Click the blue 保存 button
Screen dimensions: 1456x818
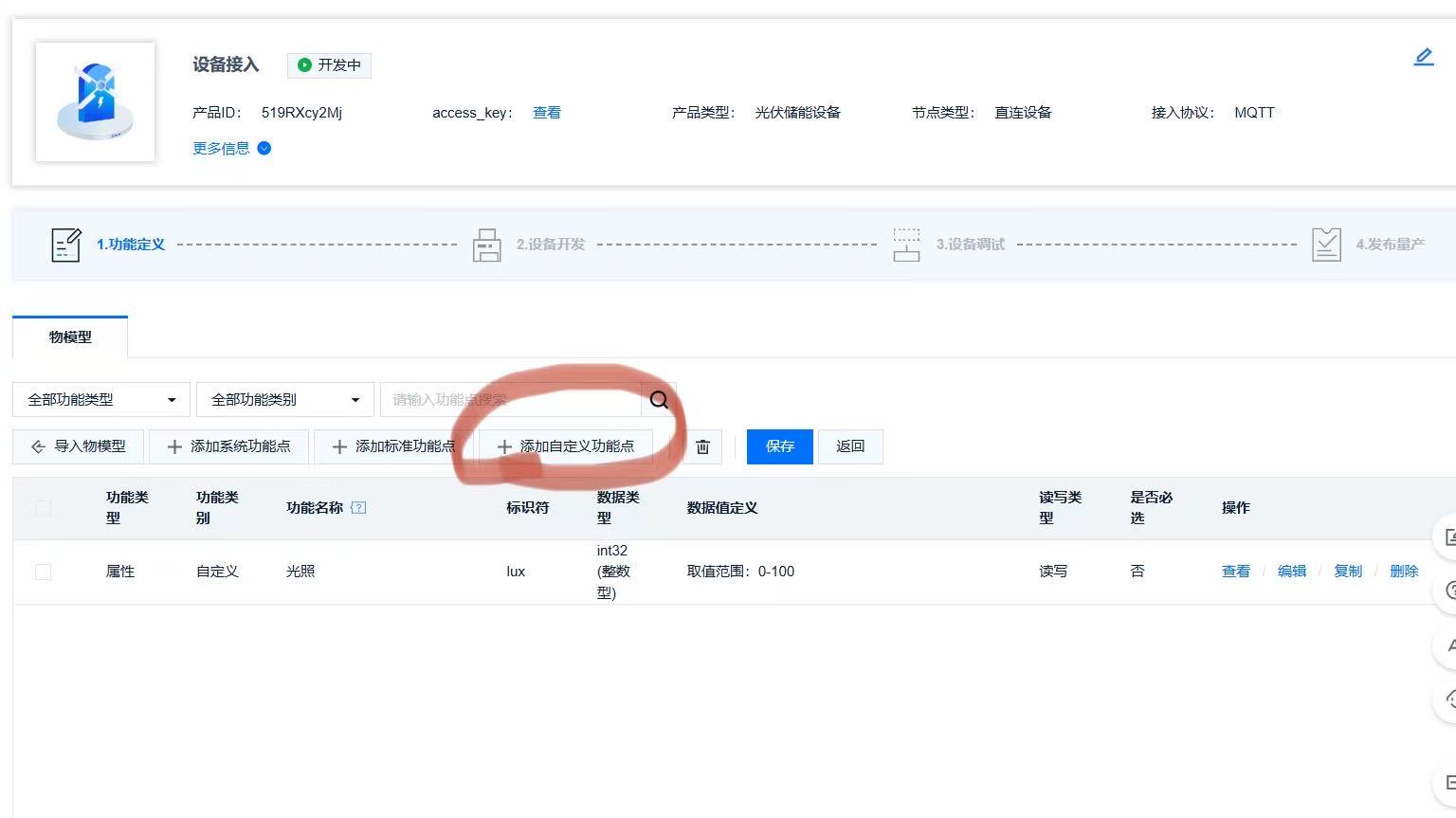coord(779,445)
